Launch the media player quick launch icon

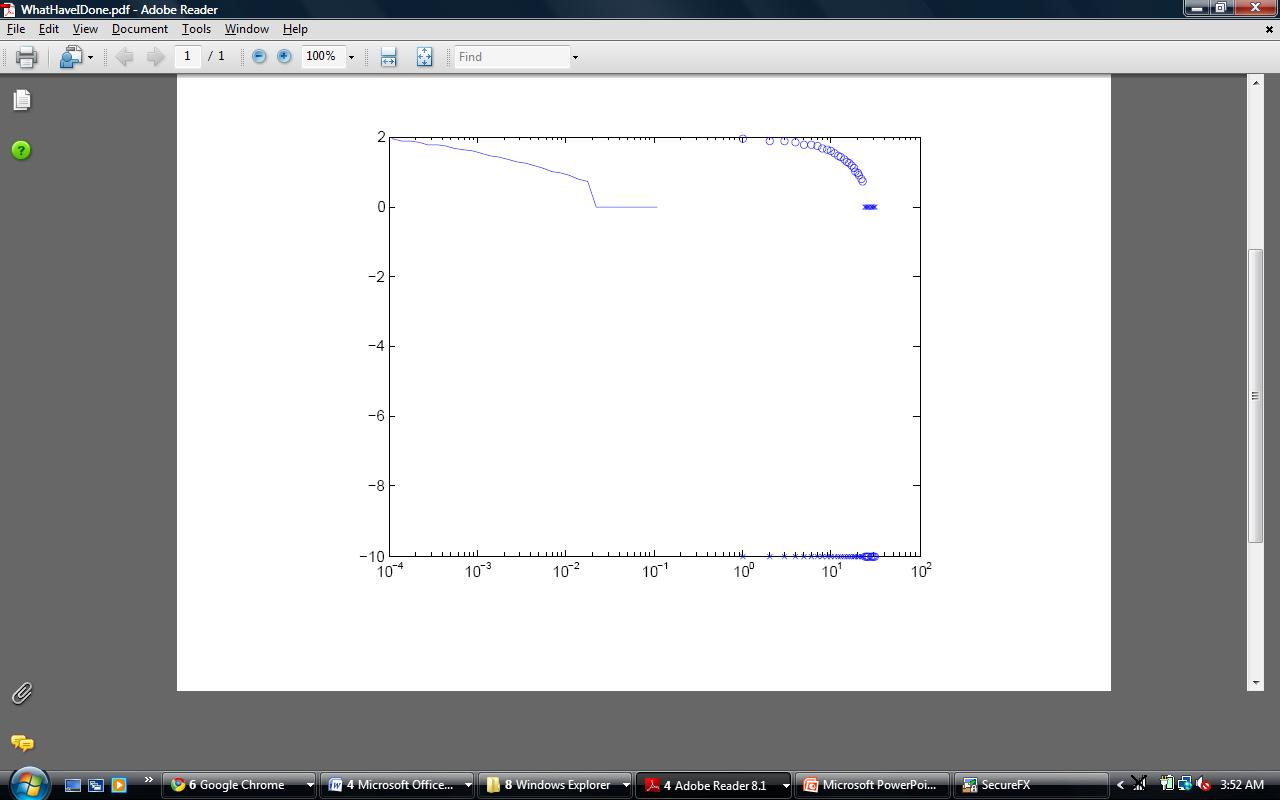[119, 785]
